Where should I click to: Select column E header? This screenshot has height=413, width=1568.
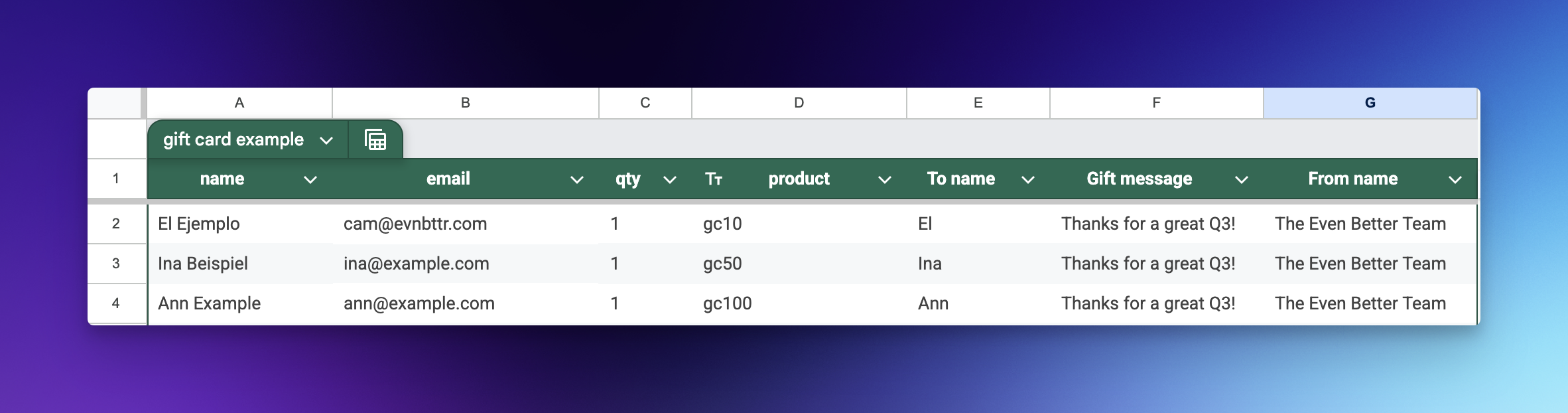(978, 103)
